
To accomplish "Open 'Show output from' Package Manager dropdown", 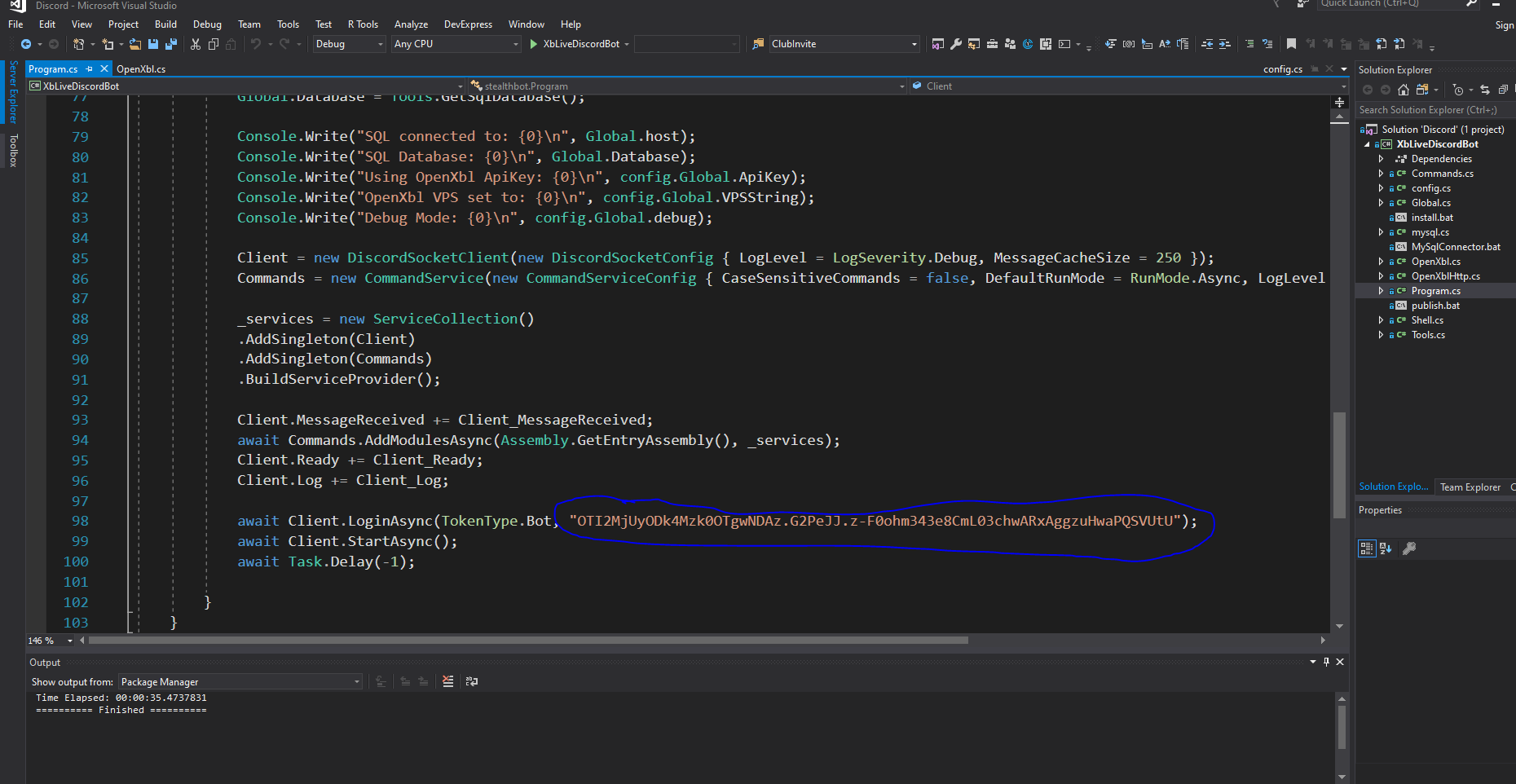I will coord(240,682).
